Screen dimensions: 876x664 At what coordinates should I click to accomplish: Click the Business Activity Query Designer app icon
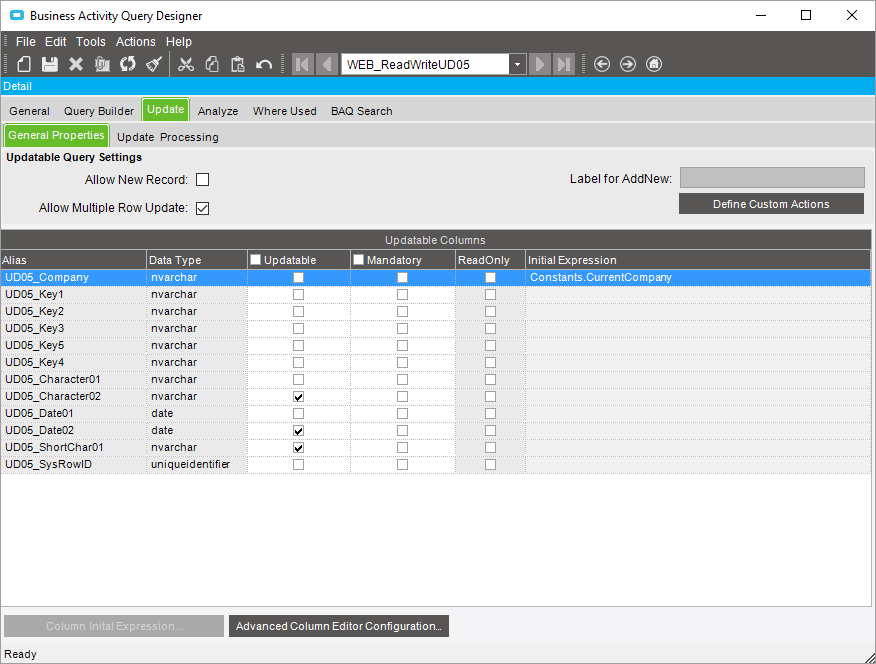[x=17, y=16]
